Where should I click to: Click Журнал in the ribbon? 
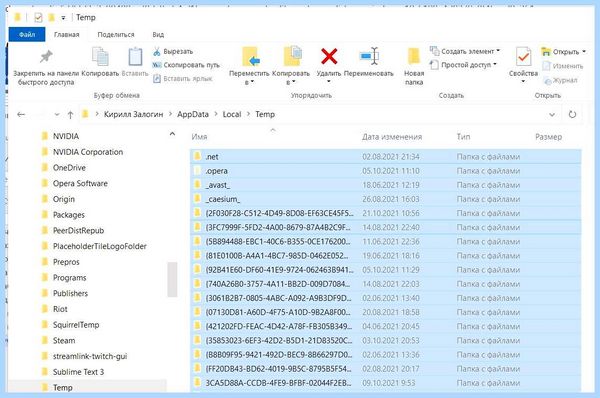pos(561,80)
